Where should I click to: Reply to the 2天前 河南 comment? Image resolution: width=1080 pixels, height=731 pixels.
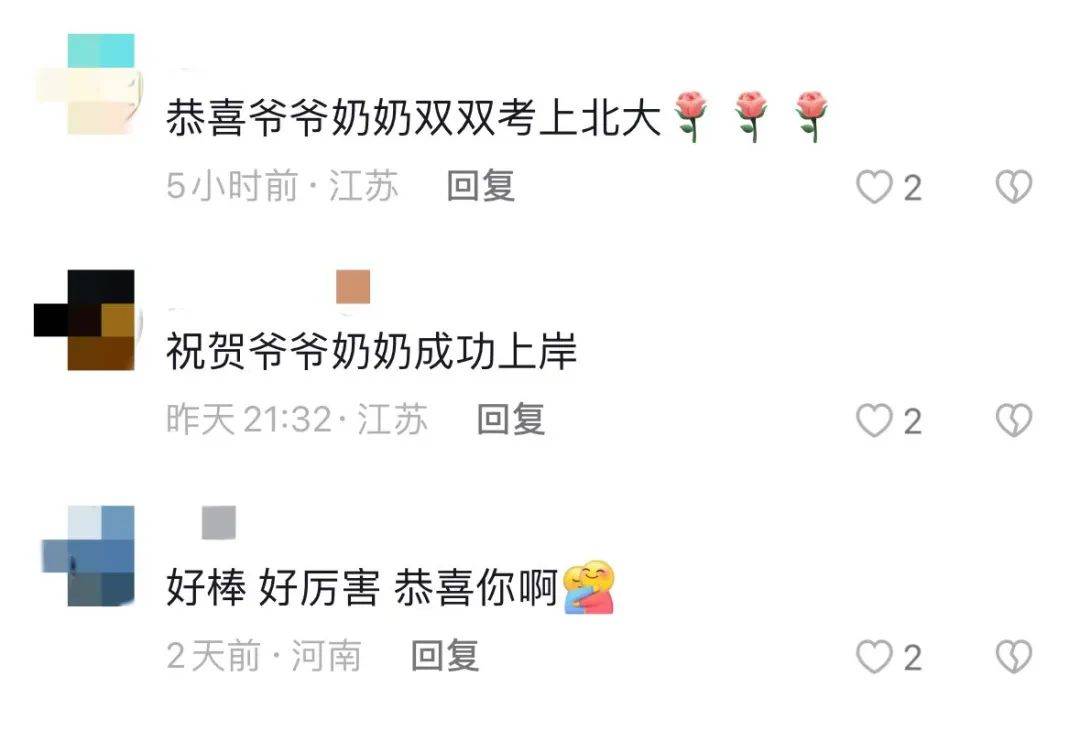[445, 655]
